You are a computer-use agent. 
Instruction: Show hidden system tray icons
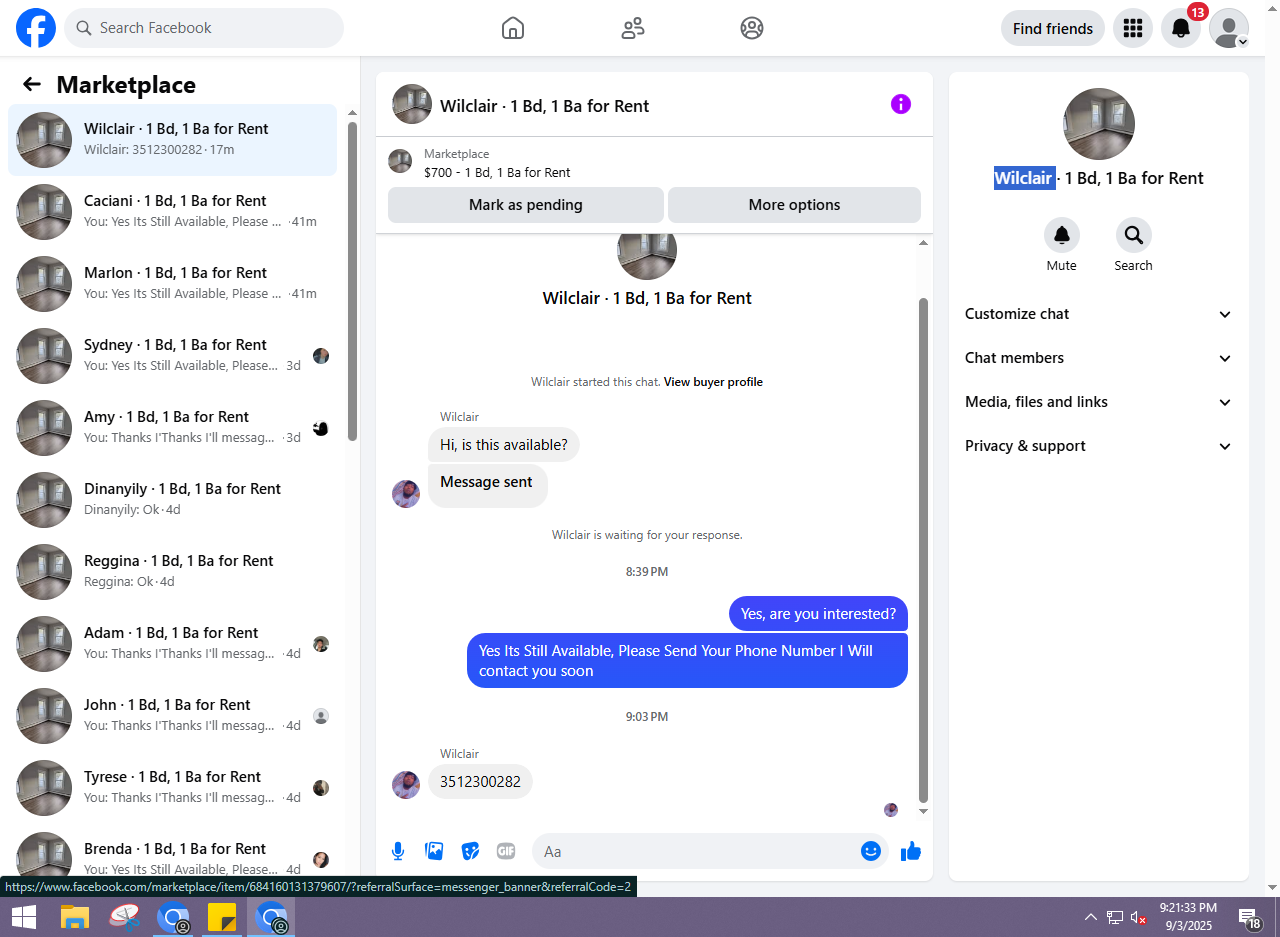1091,917
